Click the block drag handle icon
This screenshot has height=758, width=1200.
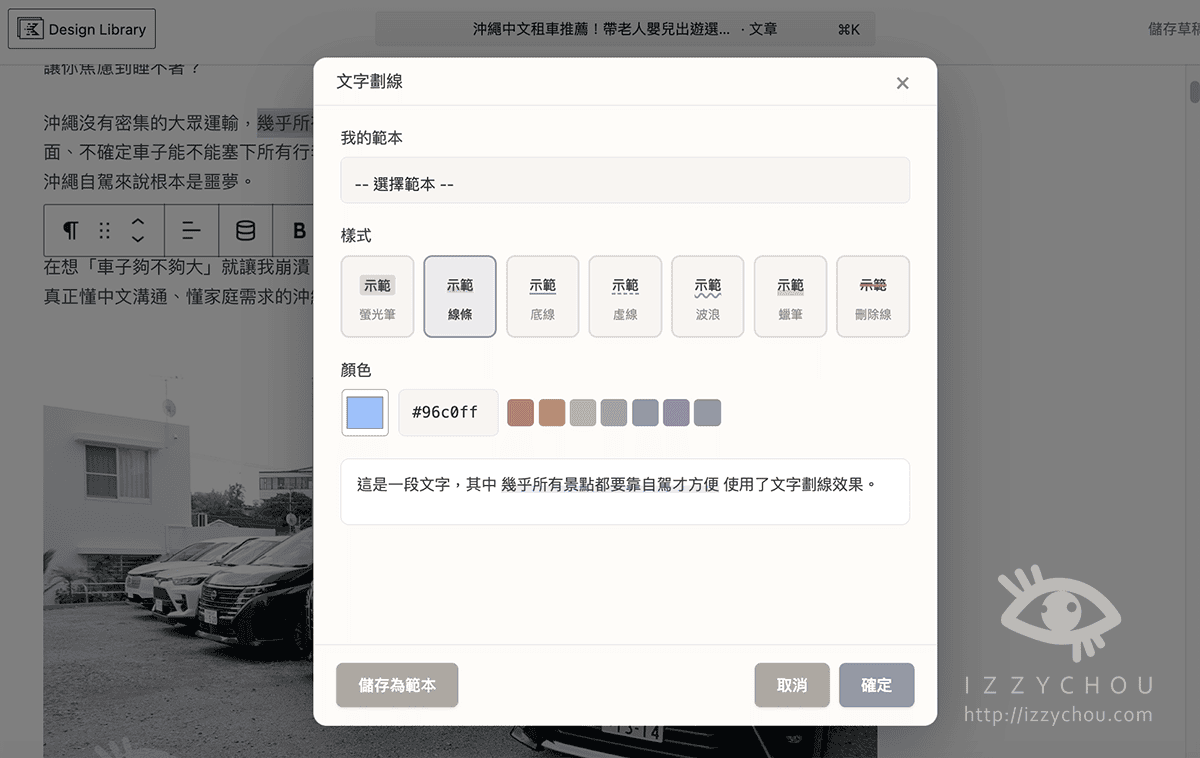point(104,231)
